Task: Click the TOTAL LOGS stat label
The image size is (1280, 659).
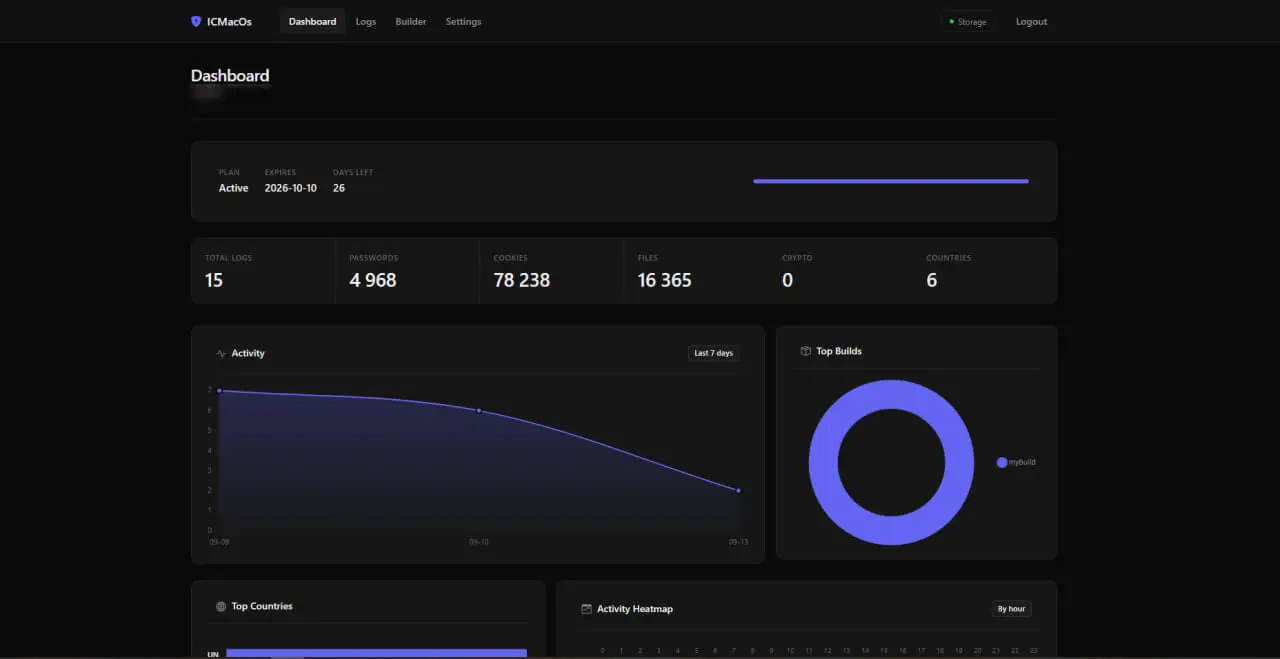Action: pos(229,258)
